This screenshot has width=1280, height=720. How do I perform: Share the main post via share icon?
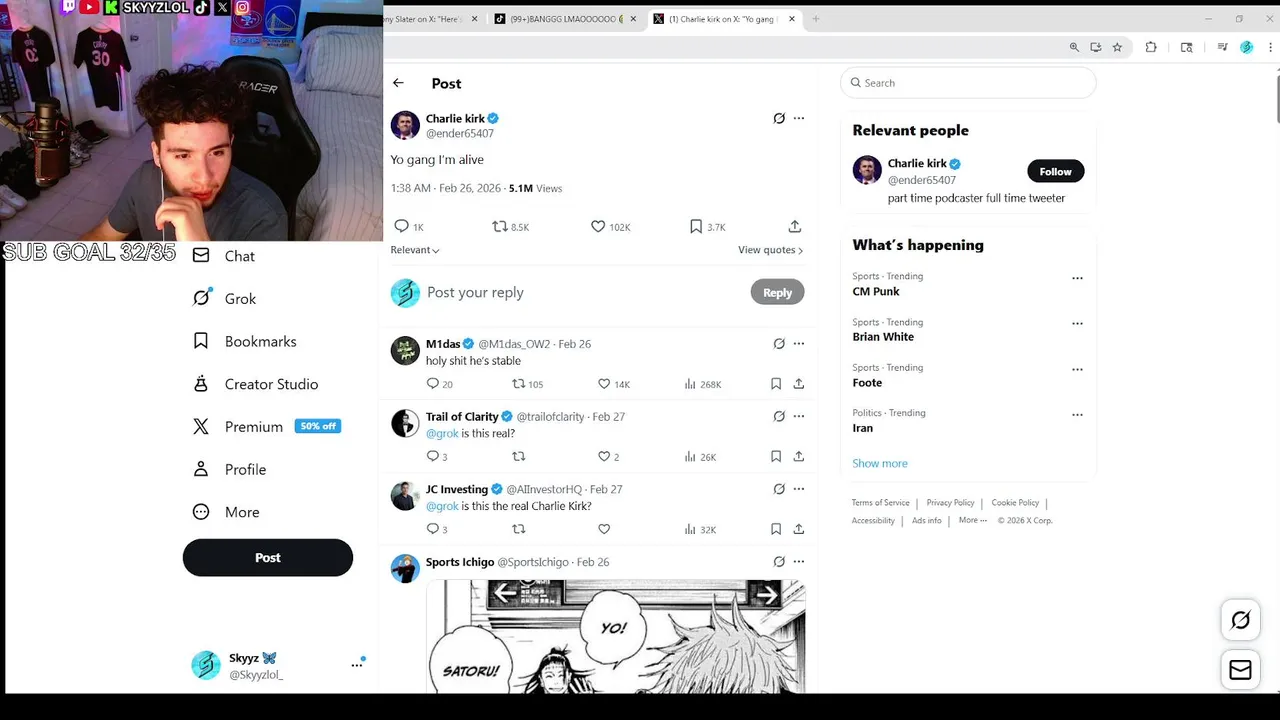coord(795,227)
